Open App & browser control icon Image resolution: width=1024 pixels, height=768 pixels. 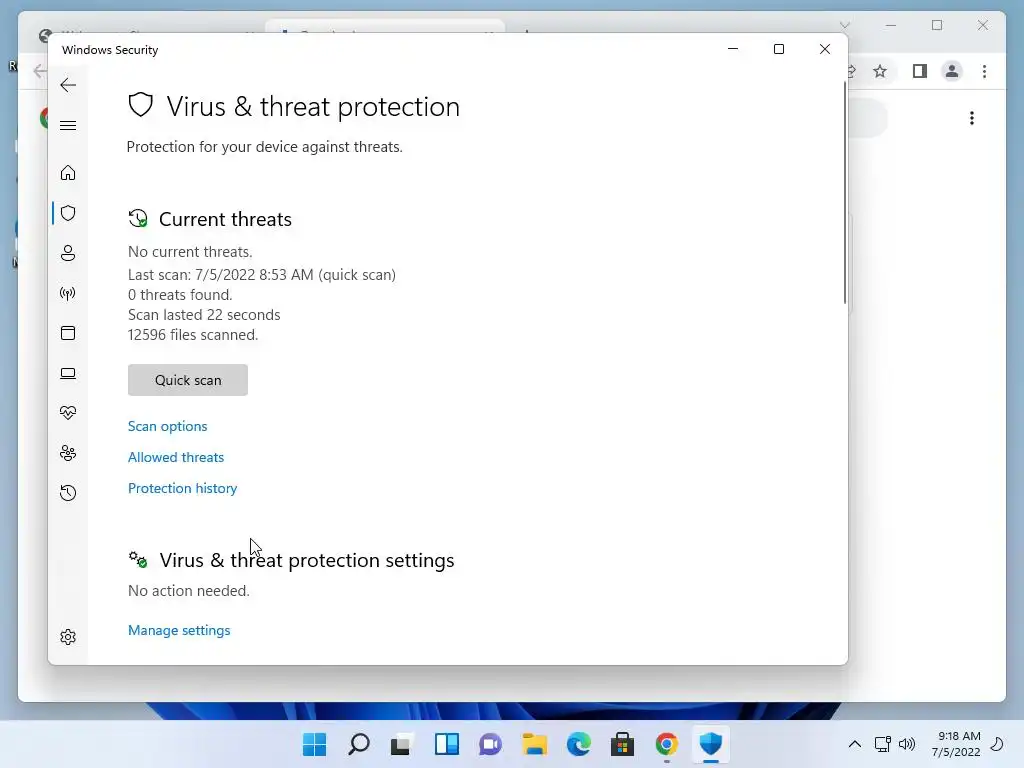point(68,333)
